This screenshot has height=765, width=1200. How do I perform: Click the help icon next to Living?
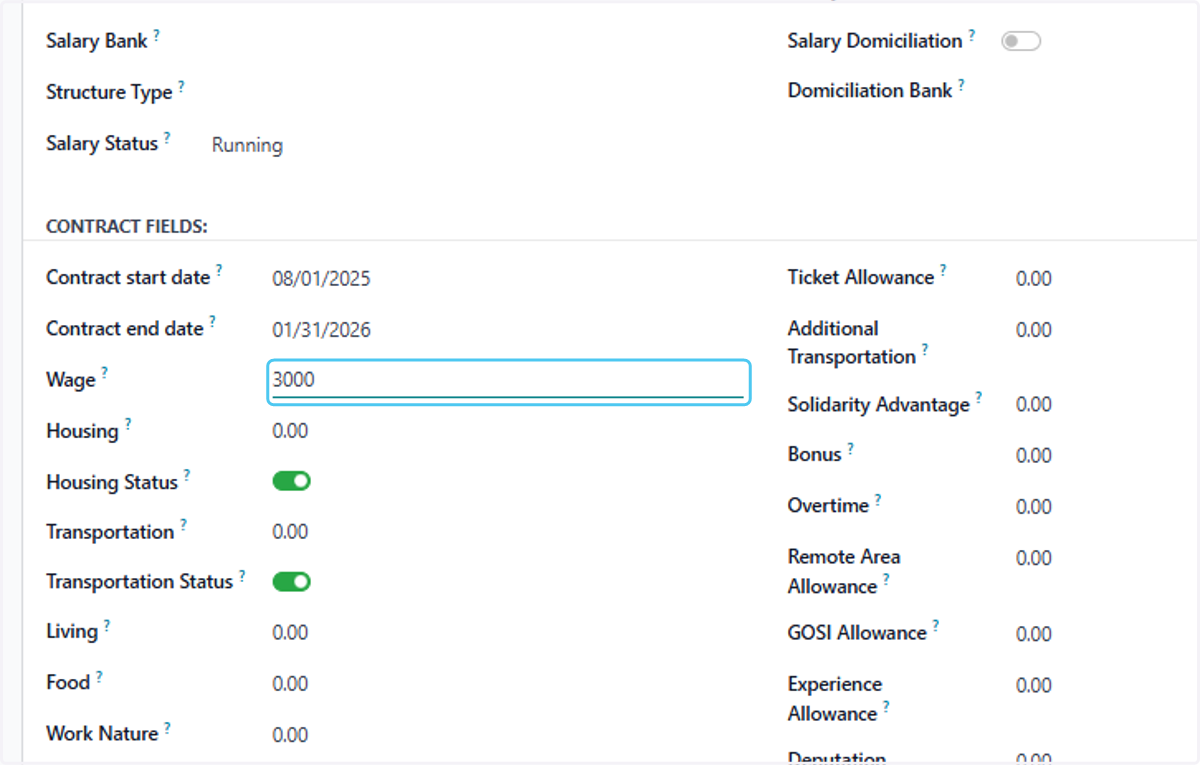point(107,626)
